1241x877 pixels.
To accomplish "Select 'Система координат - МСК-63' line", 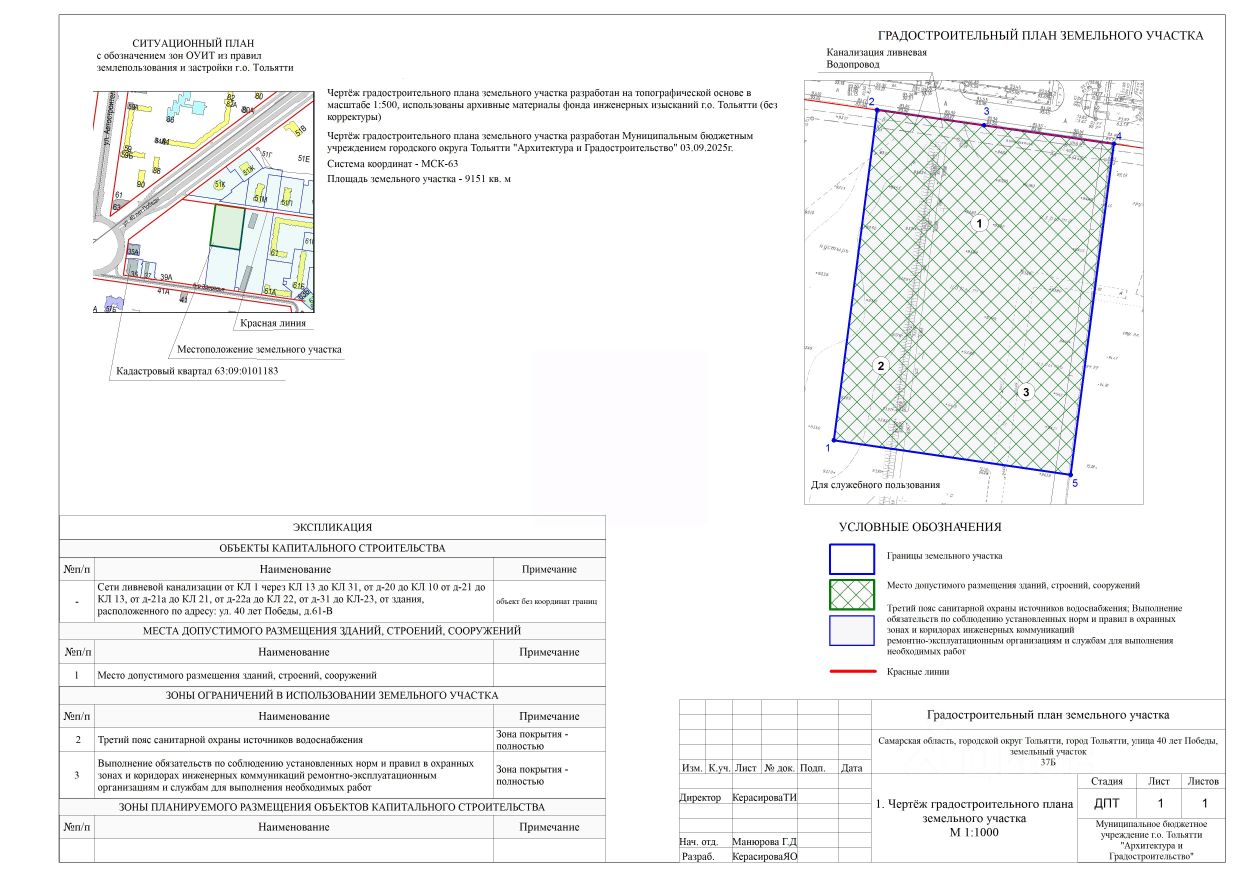I will 393,163.
